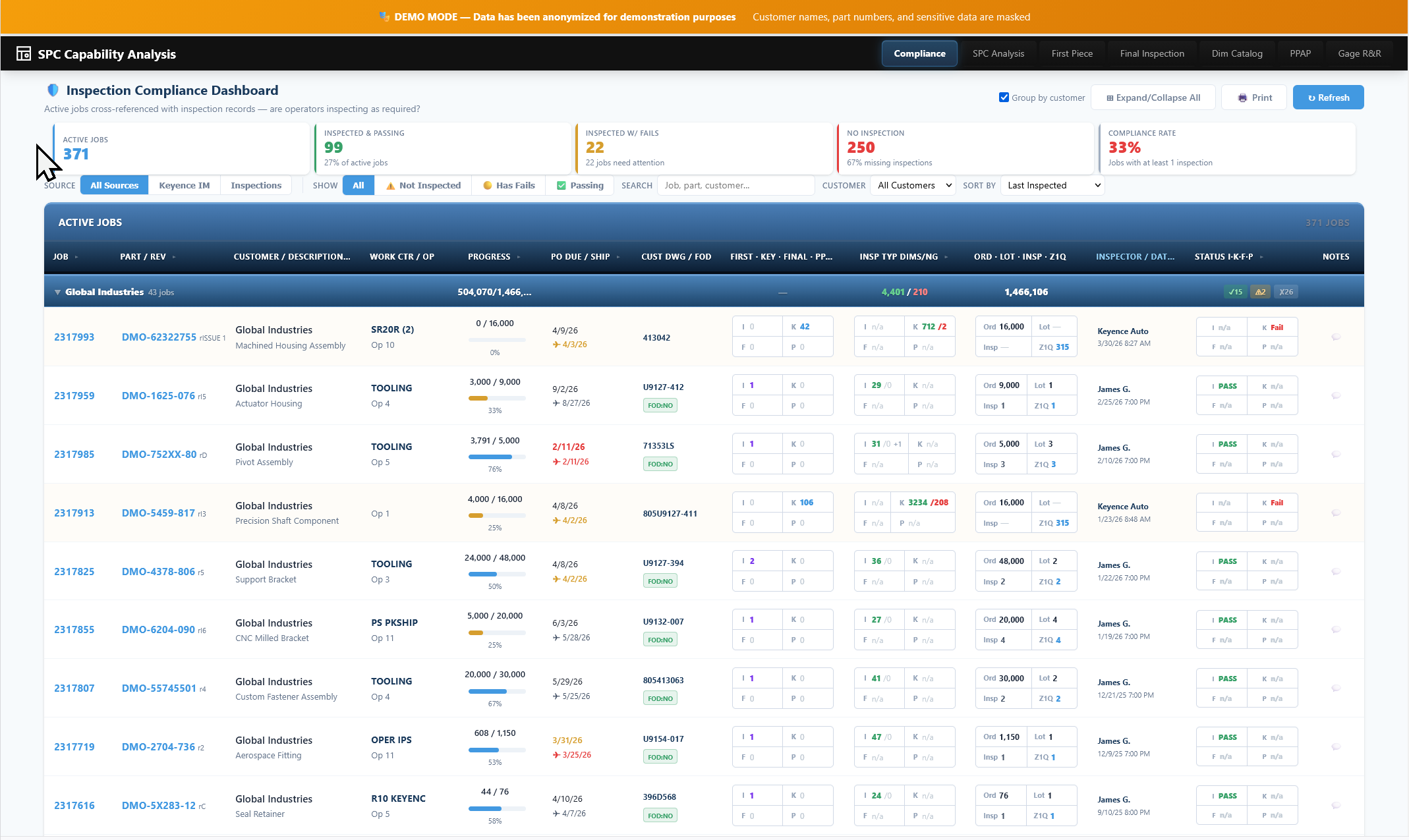Click the notes comment icon for job 2317913
The image size is (1409, 840).
pyautogui.click(x=1336, y=513)
